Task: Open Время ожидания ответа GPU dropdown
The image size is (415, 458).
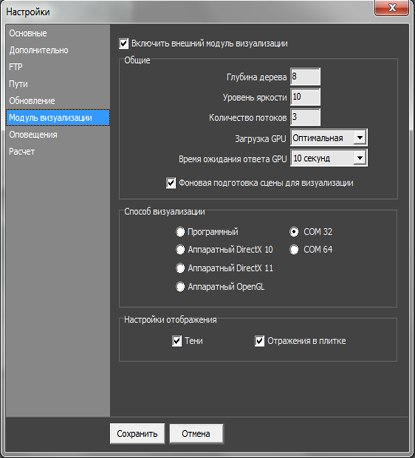Action: click(329, 158)
